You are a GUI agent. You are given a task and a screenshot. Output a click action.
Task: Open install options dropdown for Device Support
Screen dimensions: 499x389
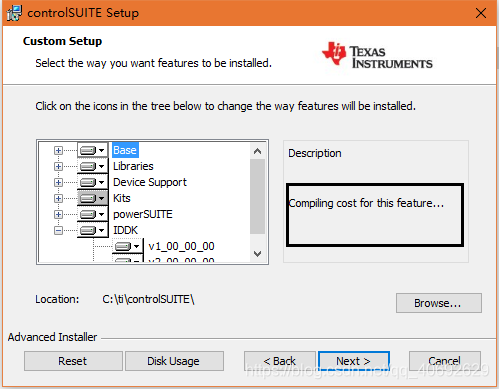click(x=93, y=182)
